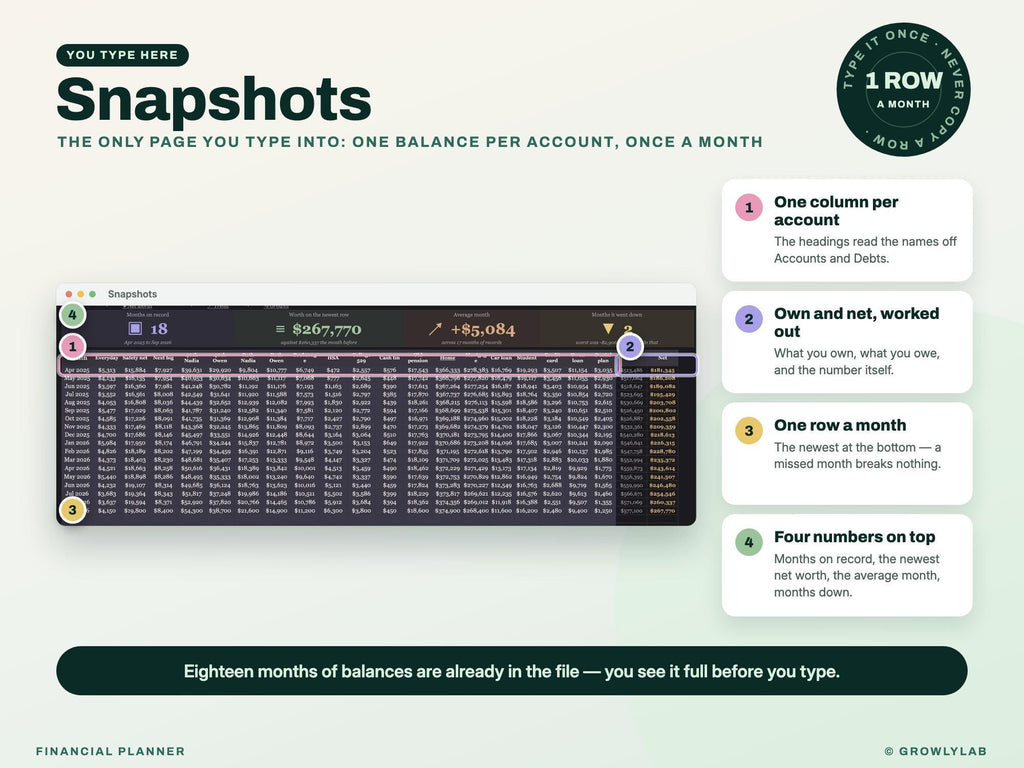Click the One row a month card title

(840, 425)
